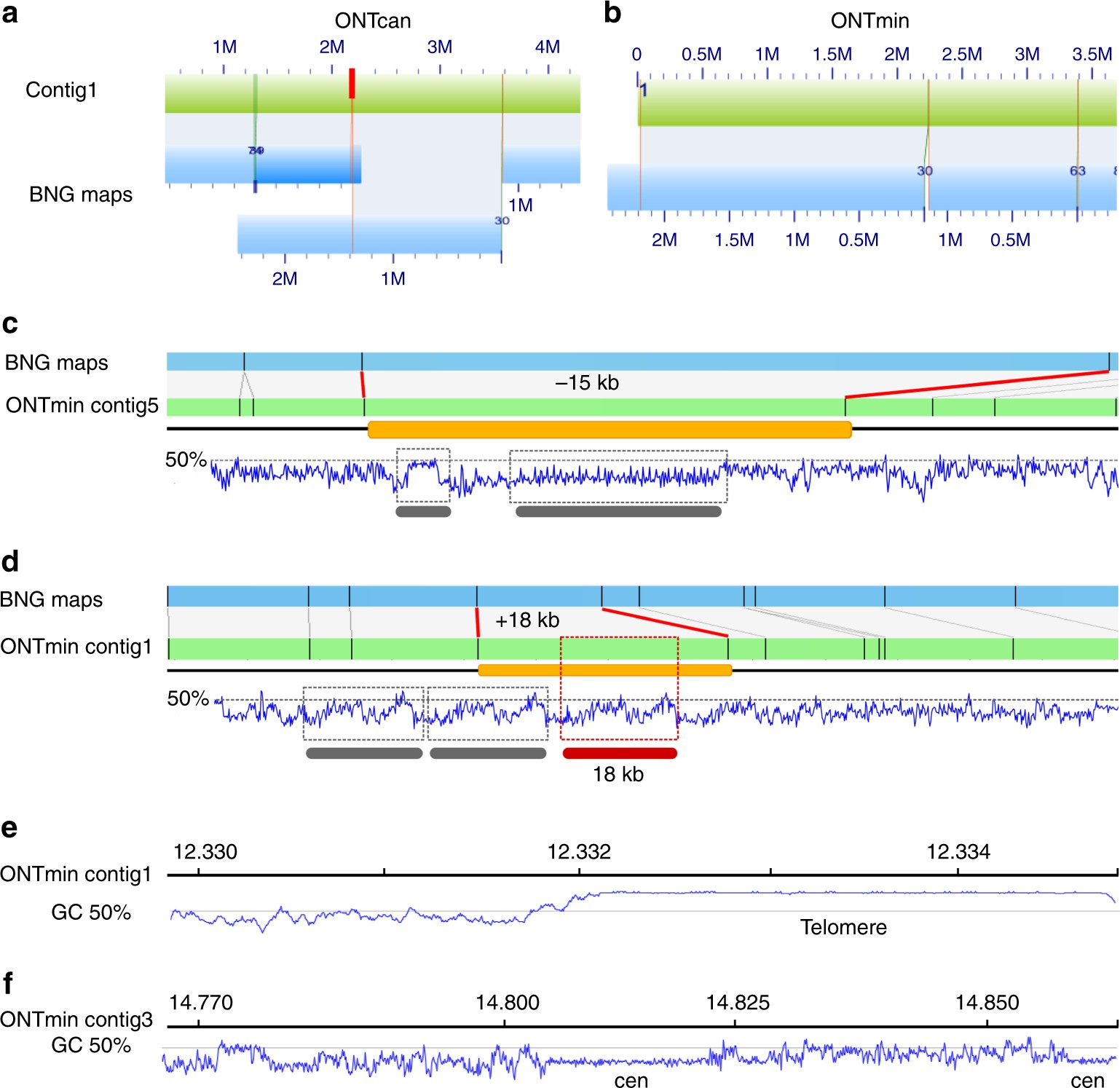Select the orange bar under ONTmin contig1 track
This screenshot has width=1120, height=1088.
[604, 670]
